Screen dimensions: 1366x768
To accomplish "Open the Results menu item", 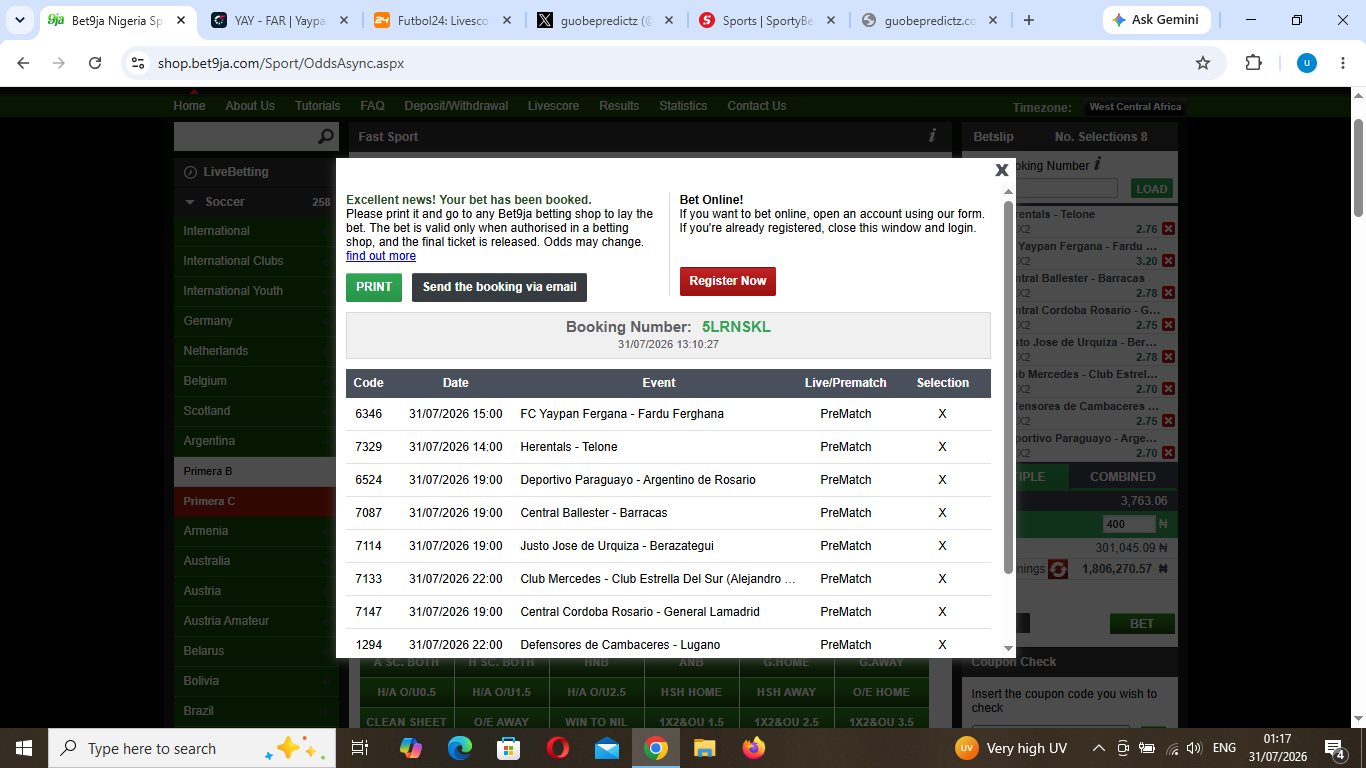I will point(619,106).
